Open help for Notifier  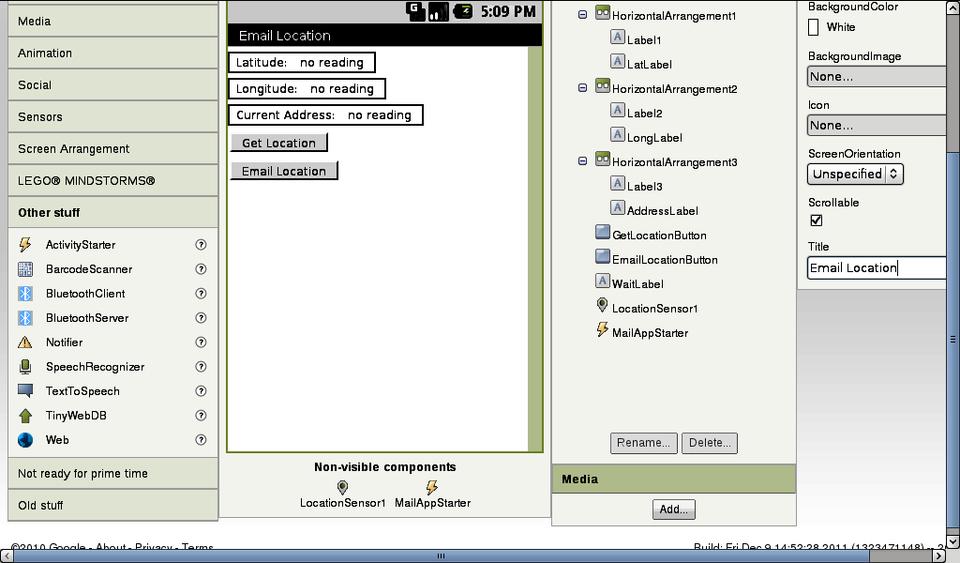(201, 342)
